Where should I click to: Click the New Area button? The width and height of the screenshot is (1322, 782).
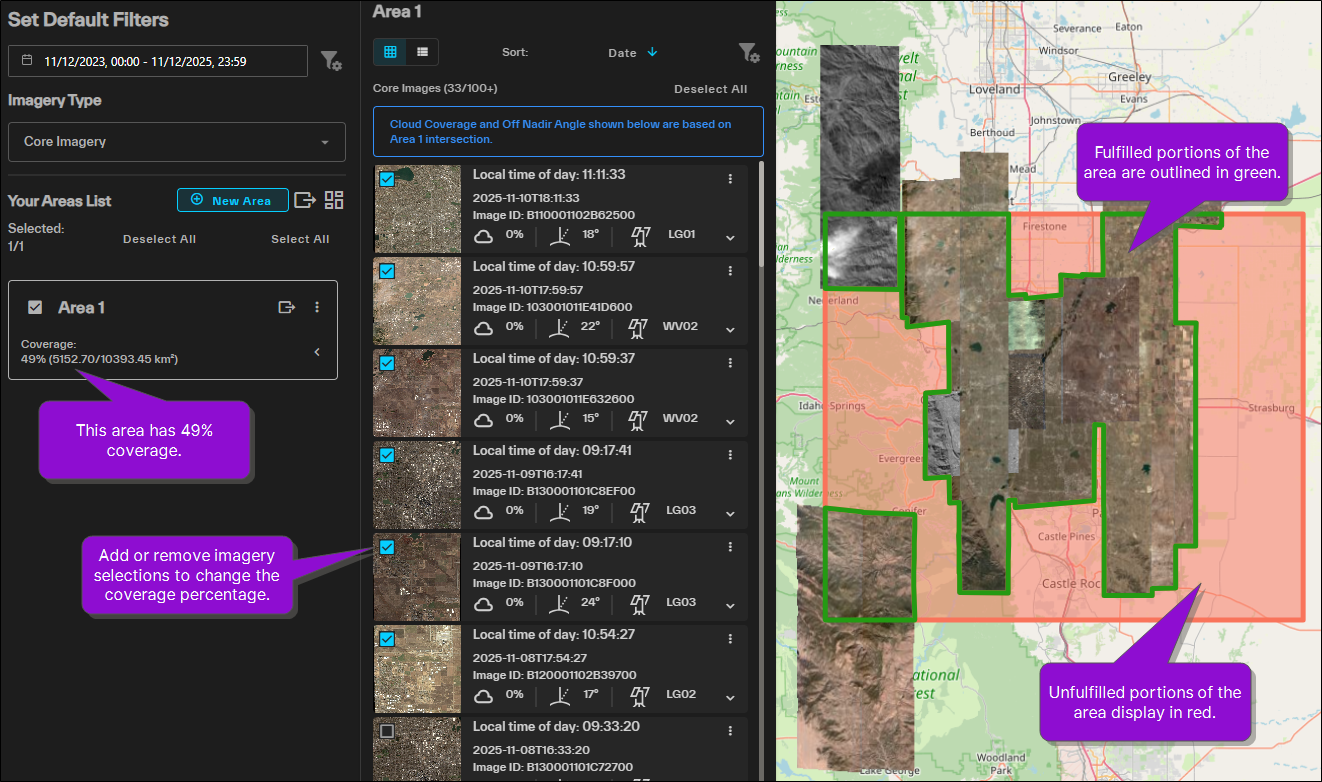232,200
